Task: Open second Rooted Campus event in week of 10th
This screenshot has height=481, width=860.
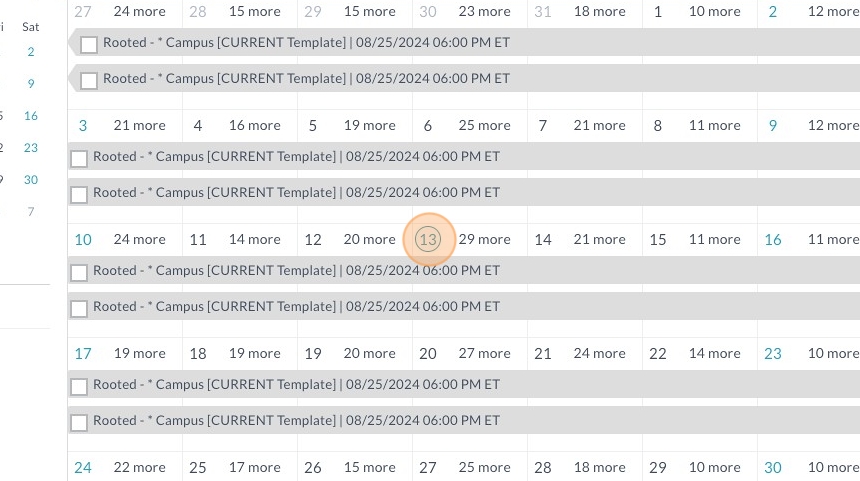Action: pyautogui.click(x=296, y=306)
